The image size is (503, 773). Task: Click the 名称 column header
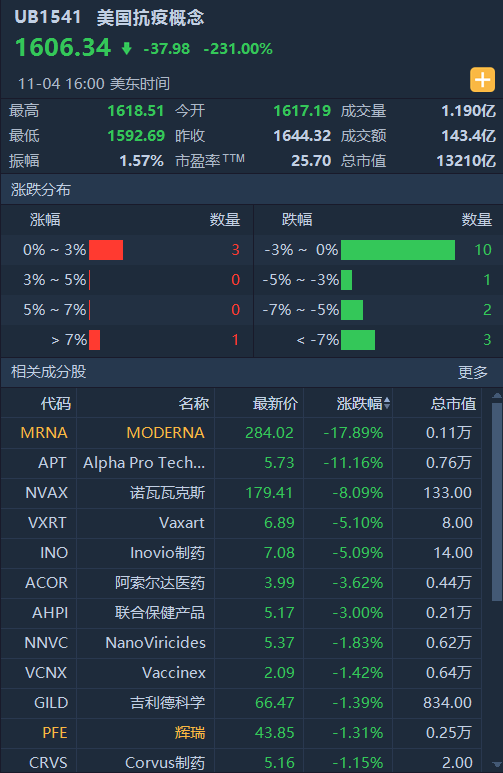pos(194,404)
